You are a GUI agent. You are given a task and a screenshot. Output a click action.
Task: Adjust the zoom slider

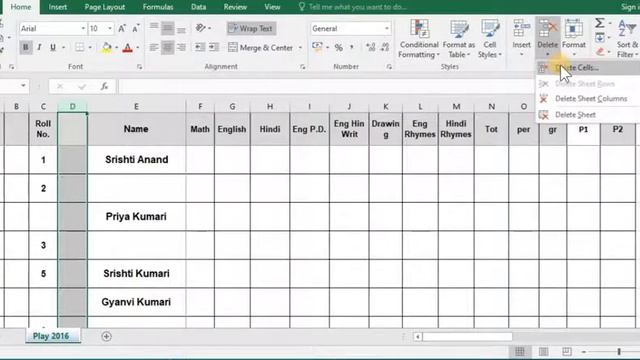click(619, 351)
